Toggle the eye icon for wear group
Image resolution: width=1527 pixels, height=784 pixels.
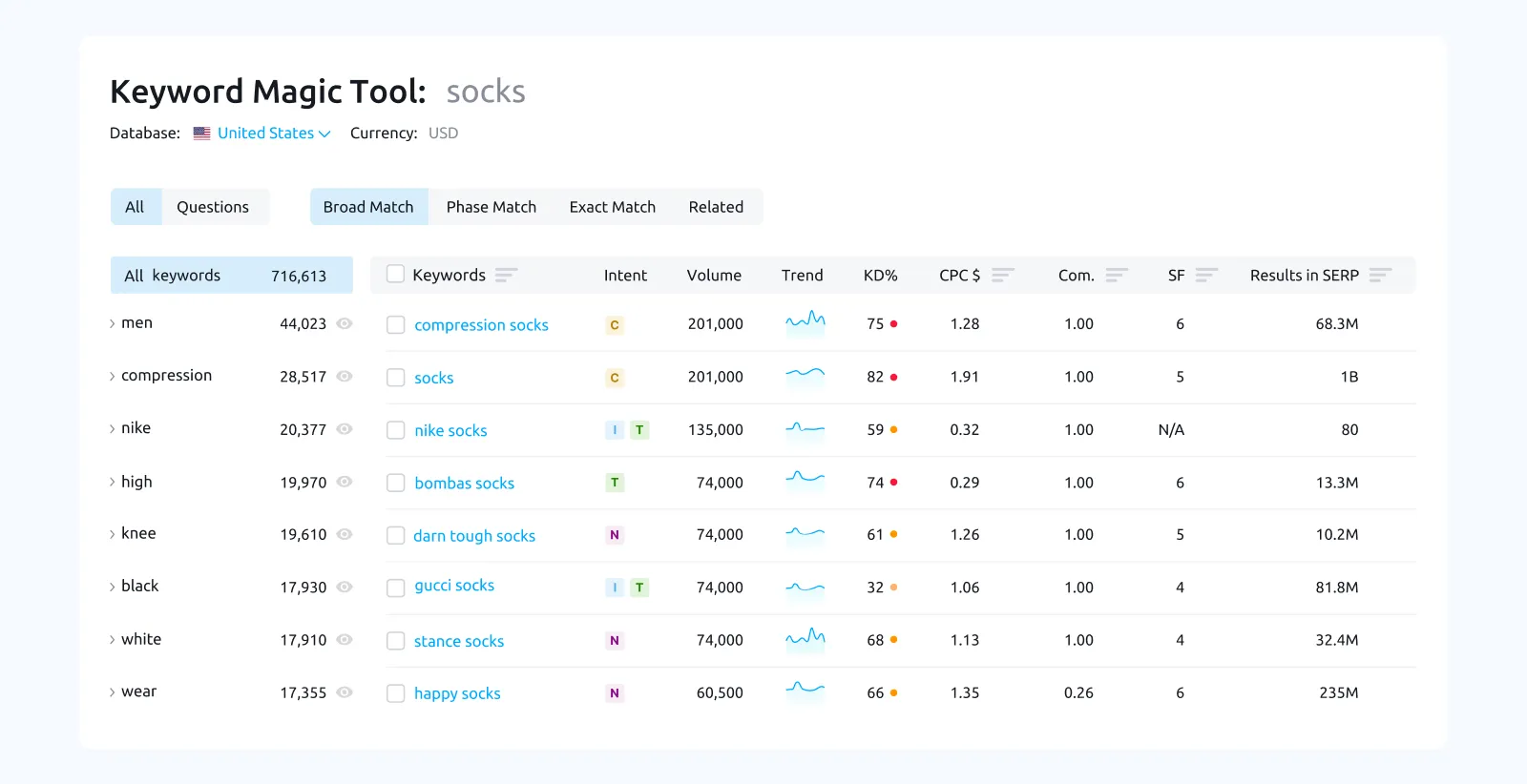point(345,692)
